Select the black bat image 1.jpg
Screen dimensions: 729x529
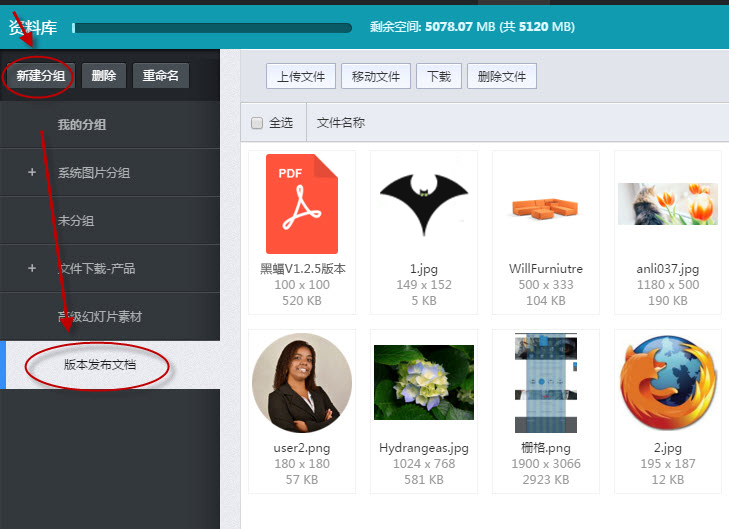[423, 203]
